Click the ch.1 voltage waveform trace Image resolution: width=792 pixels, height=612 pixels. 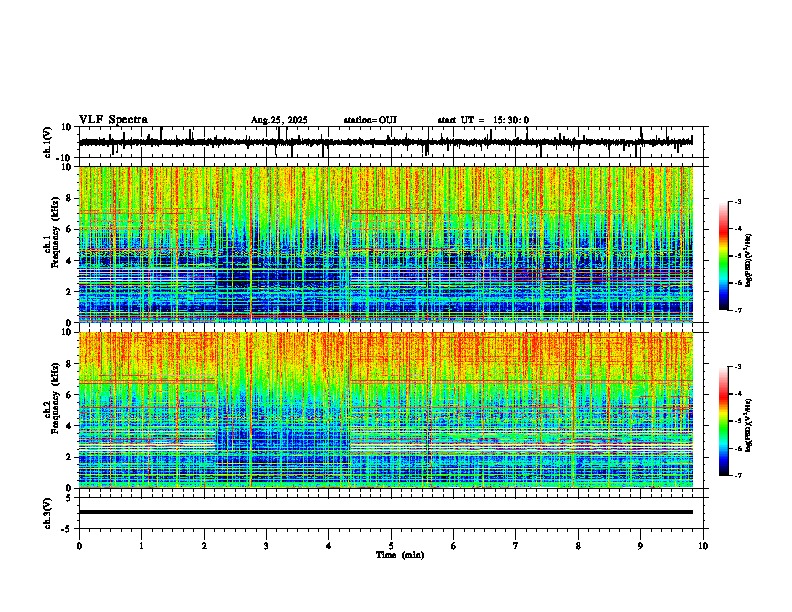(x=385, y=142)
